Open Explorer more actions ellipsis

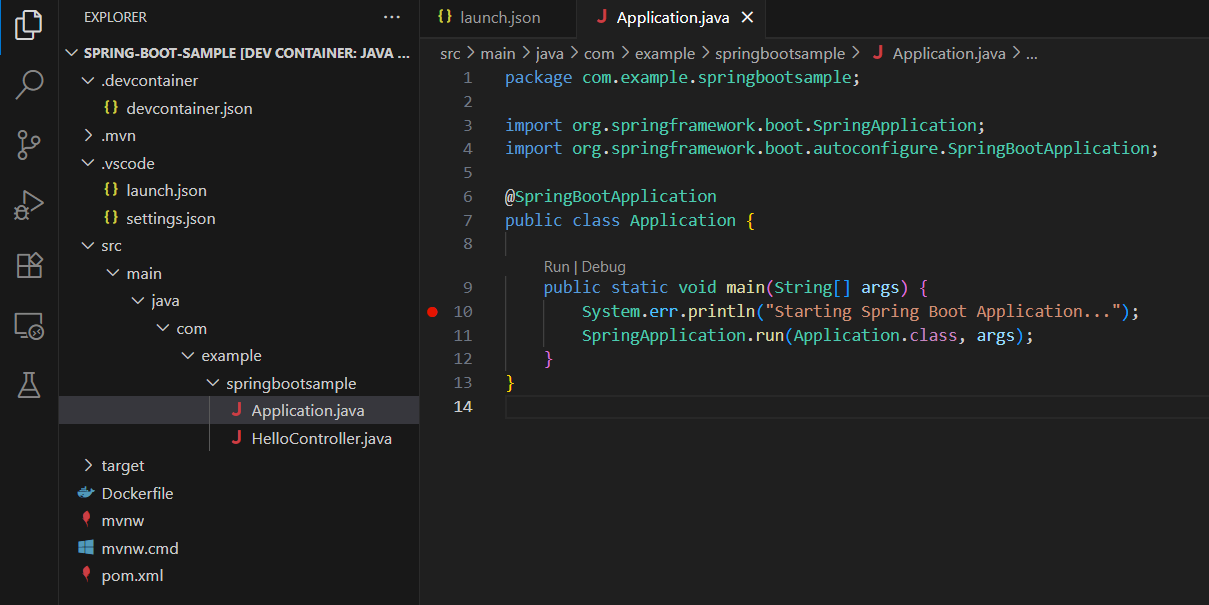click(x=392, y=17)
